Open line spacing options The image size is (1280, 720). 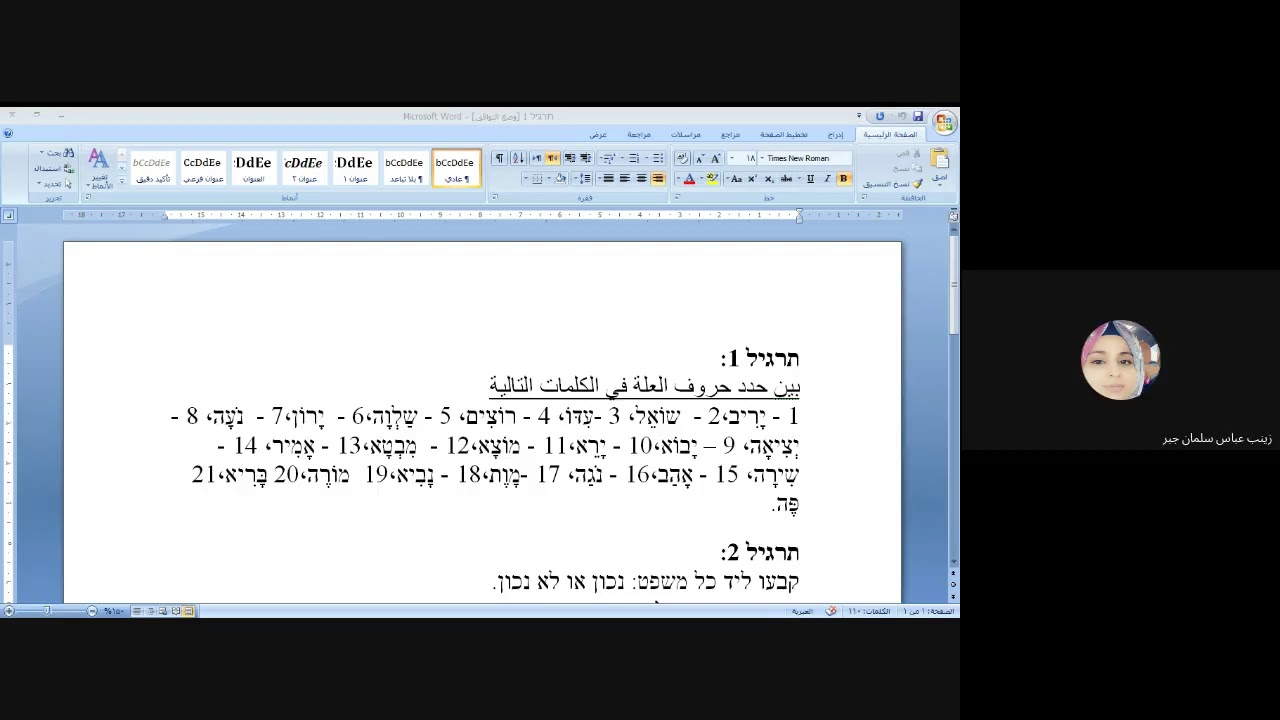(x=585, y=179)
